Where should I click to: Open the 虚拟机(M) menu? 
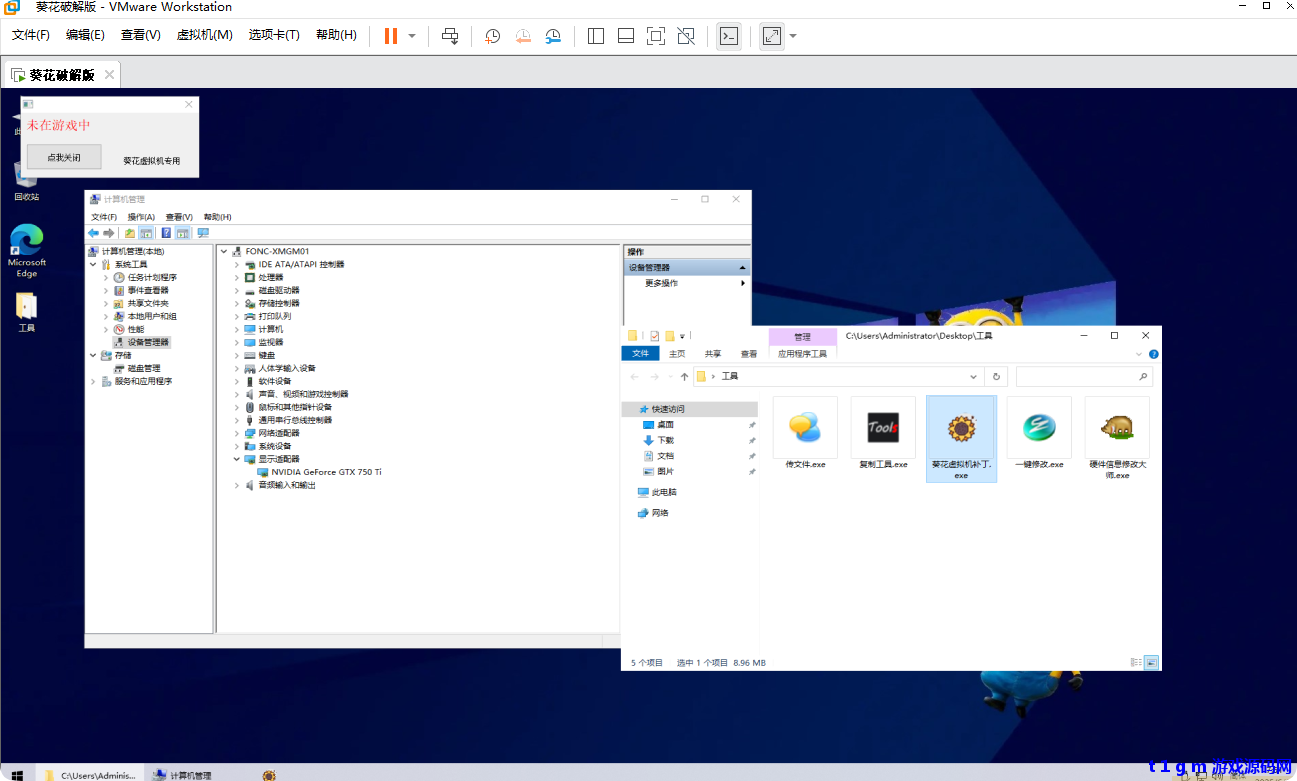coord(204,33)
